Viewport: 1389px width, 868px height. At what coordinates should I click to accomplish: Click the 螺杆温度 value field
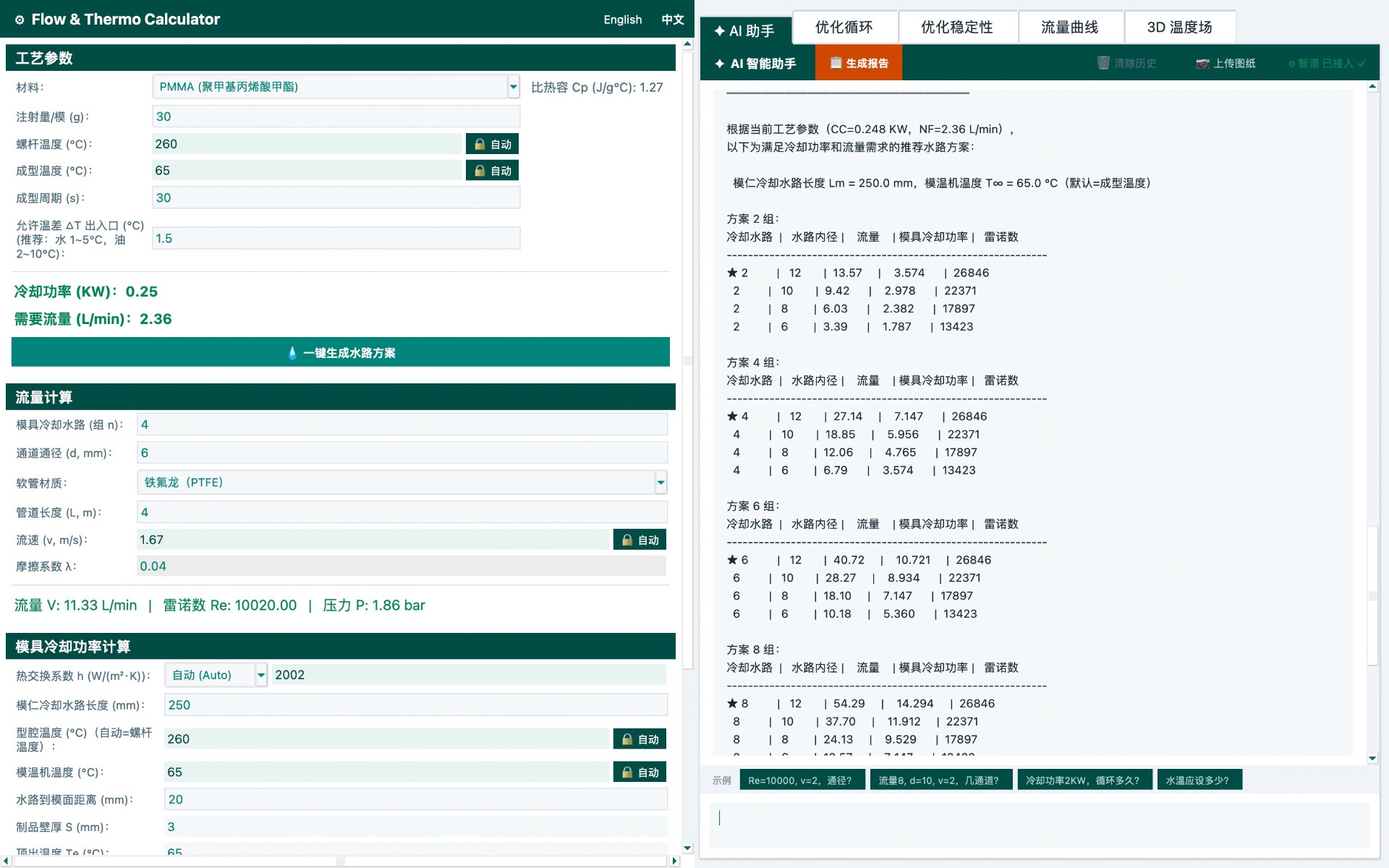tap(307, 144)
